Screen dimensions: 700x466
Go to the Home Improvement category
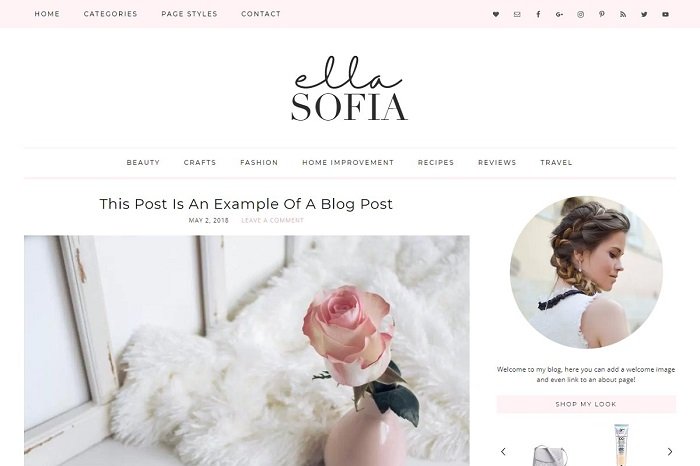click(x=348, y=162)
